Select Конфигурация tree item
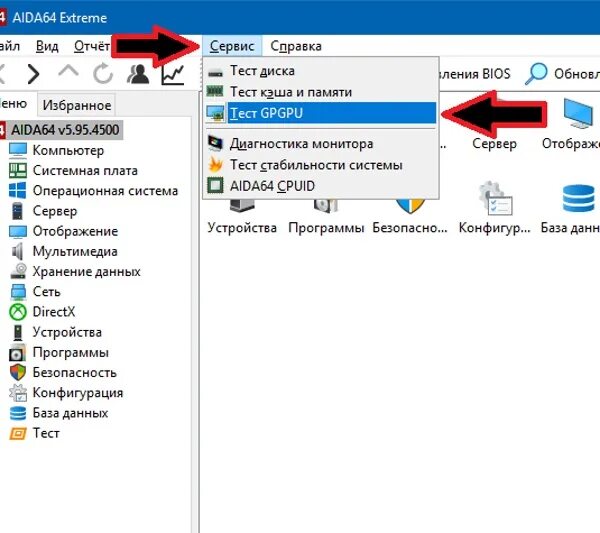This screenshot has width=600, height=533. coord(78,393)
